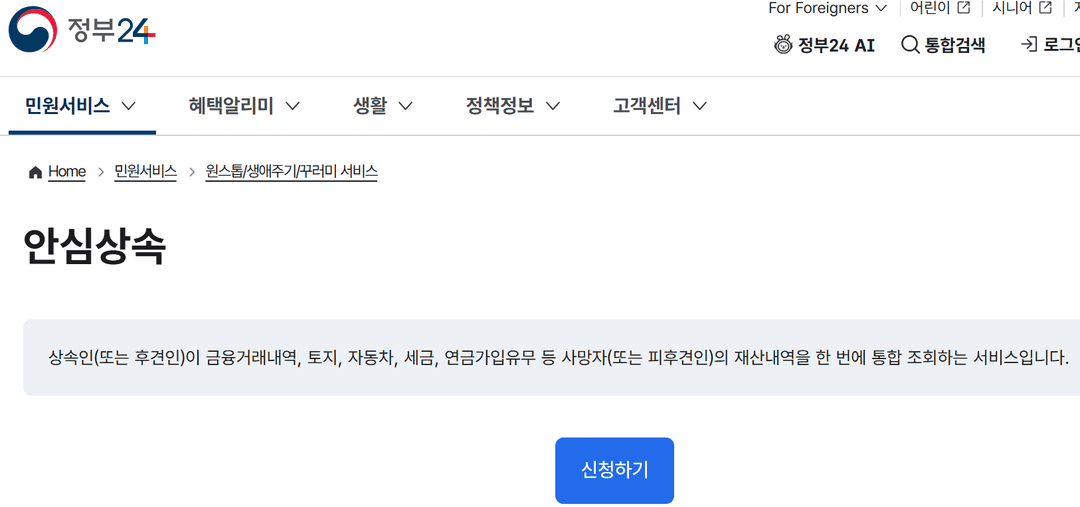Expand the 생활 menu chevron
Image resolution: width=1080 pixels, height=507 pixels.
click(x=405, y=106)
